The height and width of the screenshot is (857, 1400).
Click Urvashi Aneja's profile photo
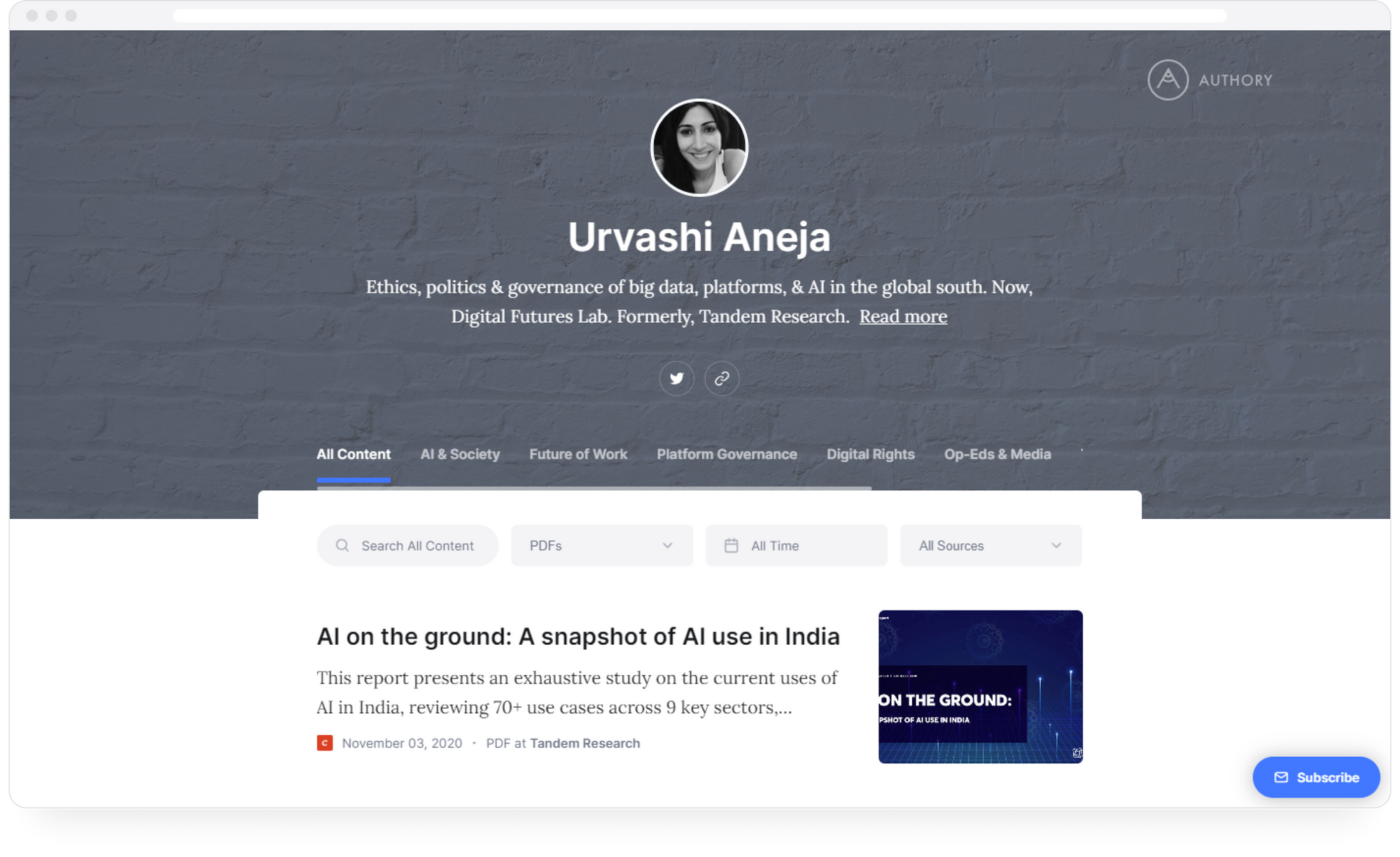point(699,148)
